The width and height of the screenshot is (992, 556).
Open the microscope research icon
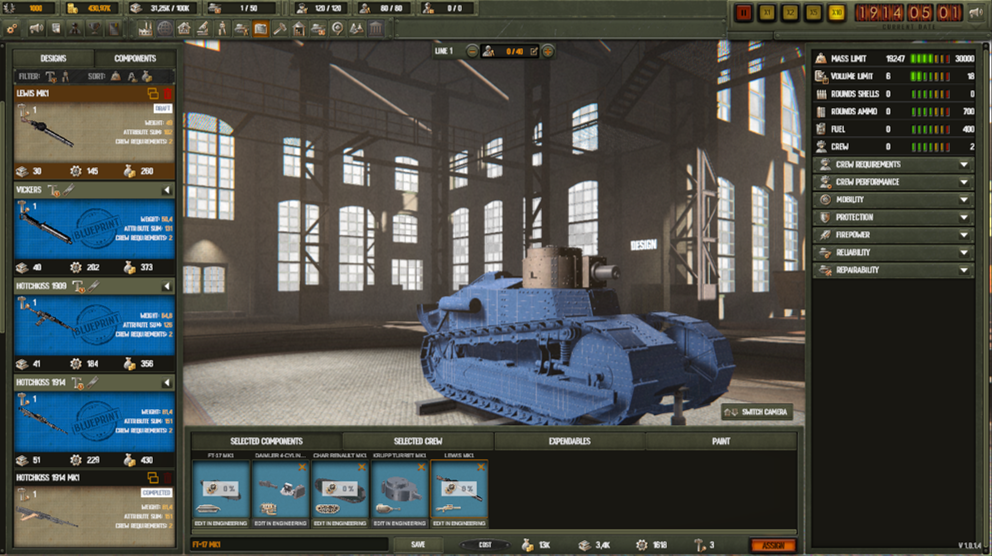[202, 28]
